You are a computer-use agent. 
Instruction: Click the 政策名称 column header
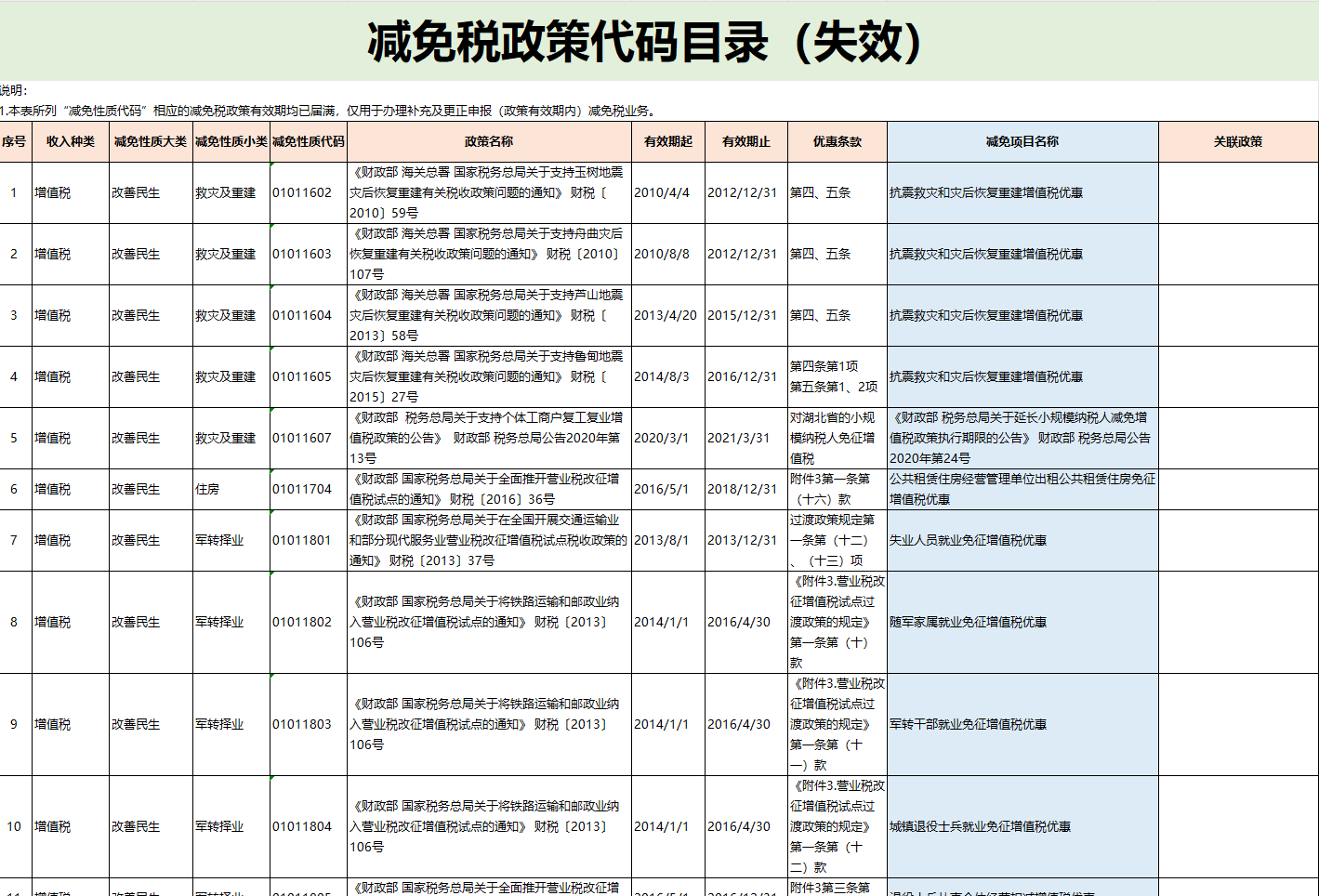click(489, 141)
